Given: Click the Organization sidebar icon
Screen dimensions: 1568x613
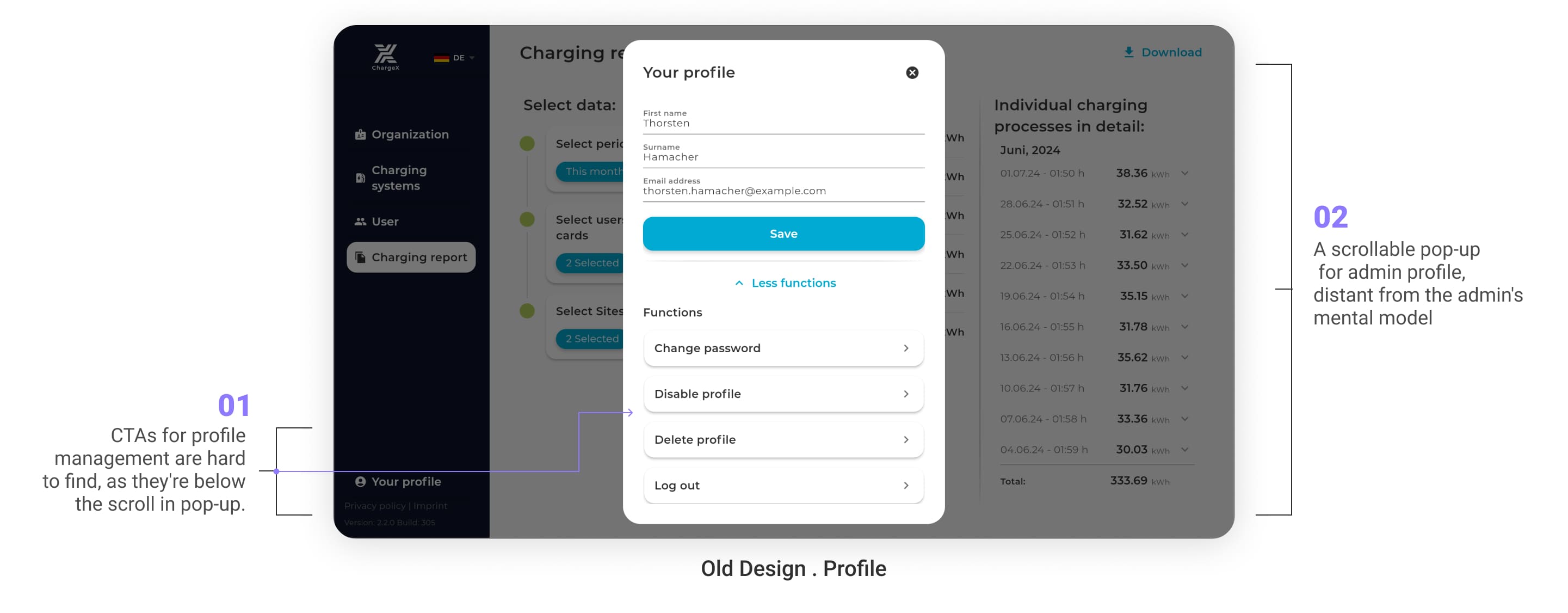Looking at the screenshot, I should tap(360, 134).
